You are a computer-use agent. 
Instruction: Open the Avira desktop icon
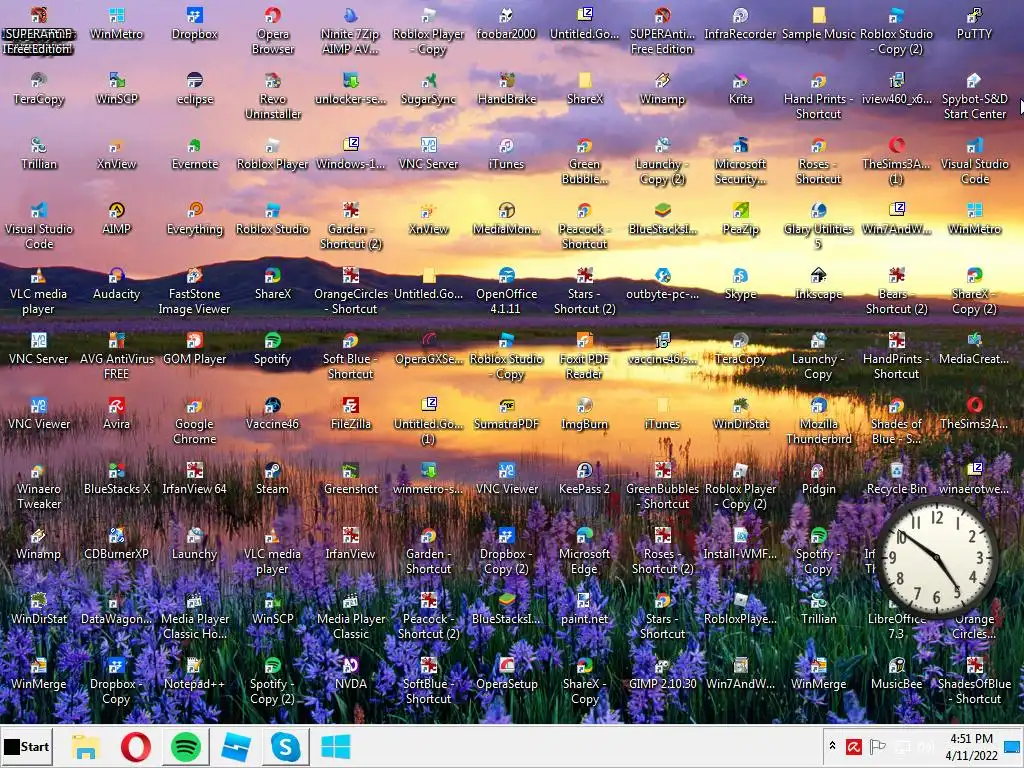[x=116, y=414]
